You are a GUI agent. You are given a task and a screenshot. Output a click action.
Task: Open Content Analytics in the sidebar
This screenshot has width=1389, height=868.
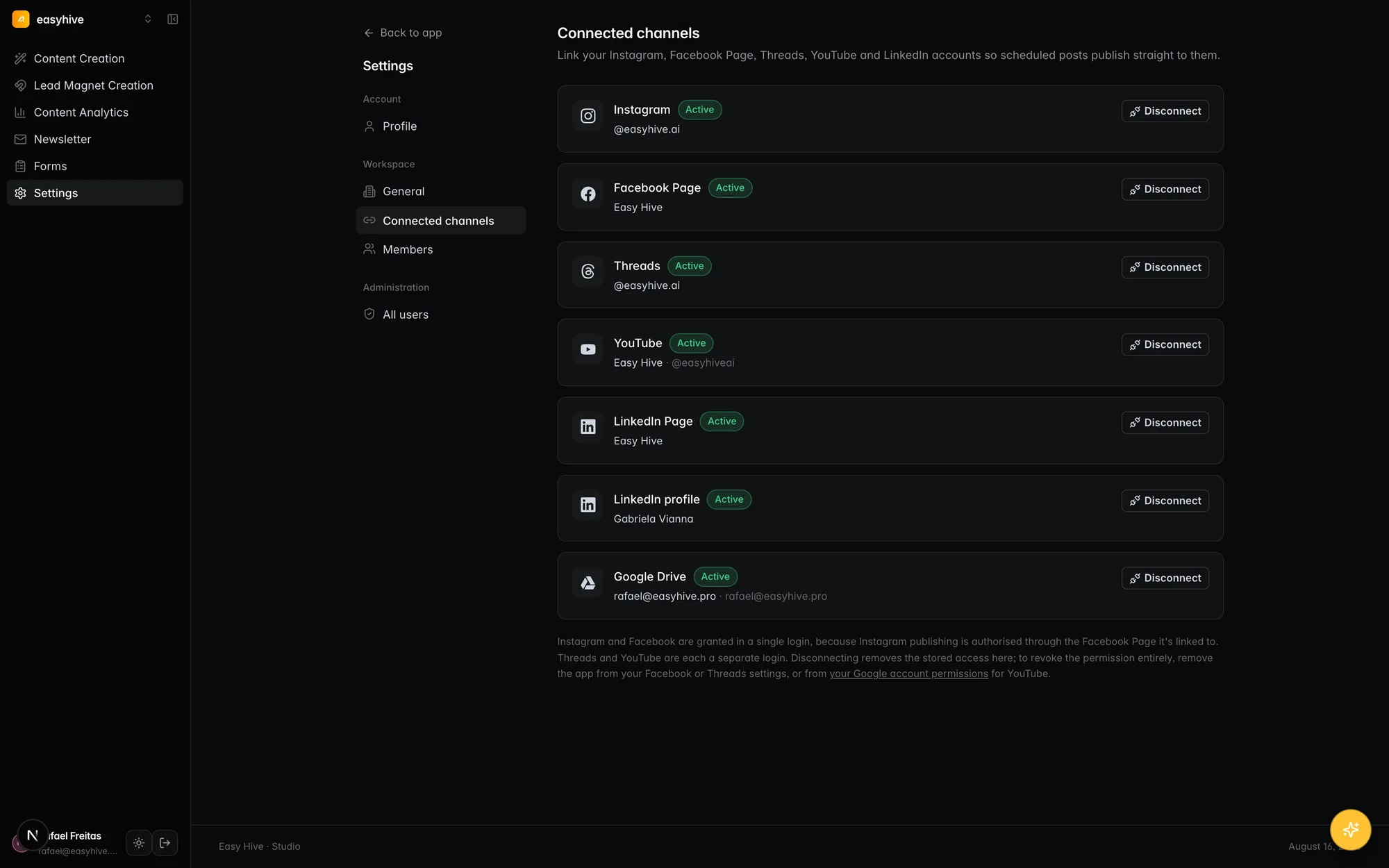pyautogui.click(x=95, y=112)
